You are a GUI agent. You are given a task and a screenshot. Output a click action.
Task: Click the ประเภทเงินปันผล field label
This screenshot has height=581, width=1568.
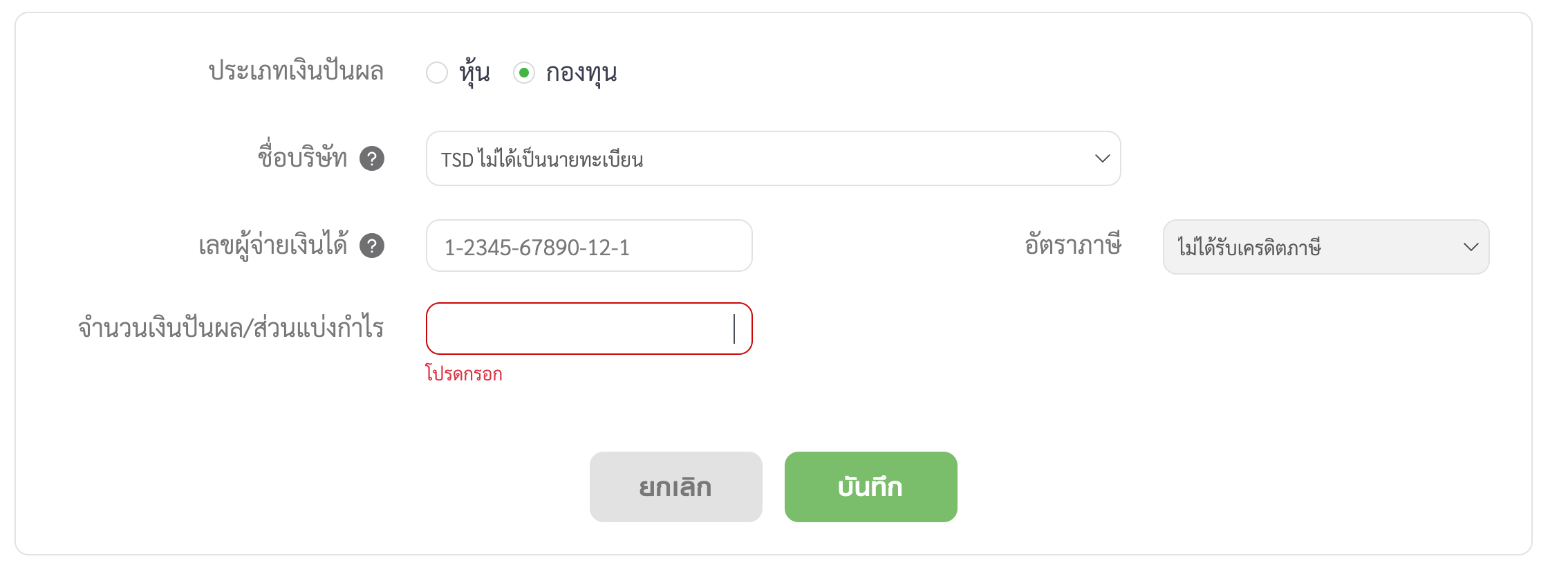click(296, 71)
